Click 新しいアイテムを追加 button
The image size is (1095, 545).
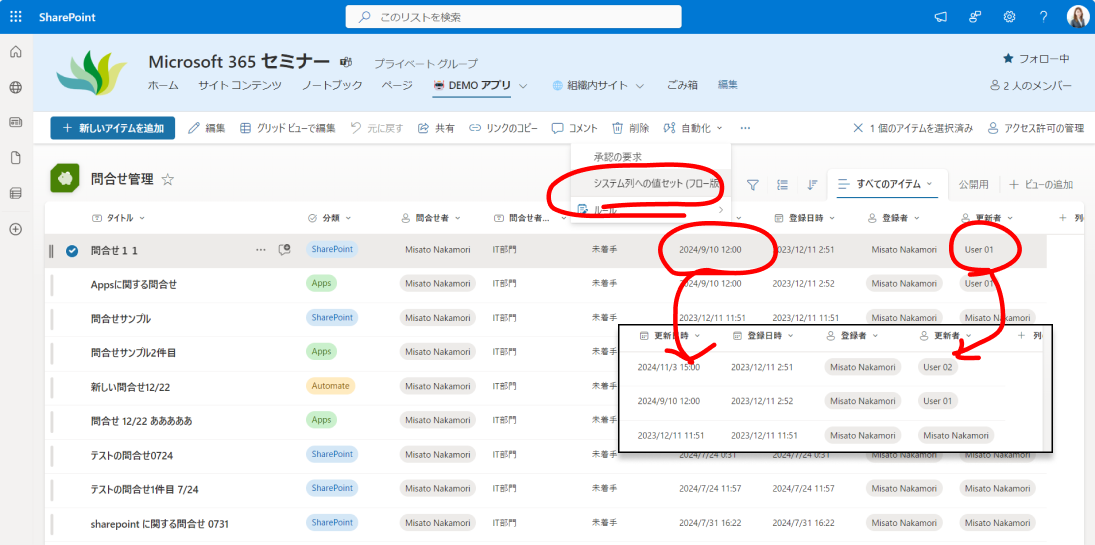coord(112,129)
